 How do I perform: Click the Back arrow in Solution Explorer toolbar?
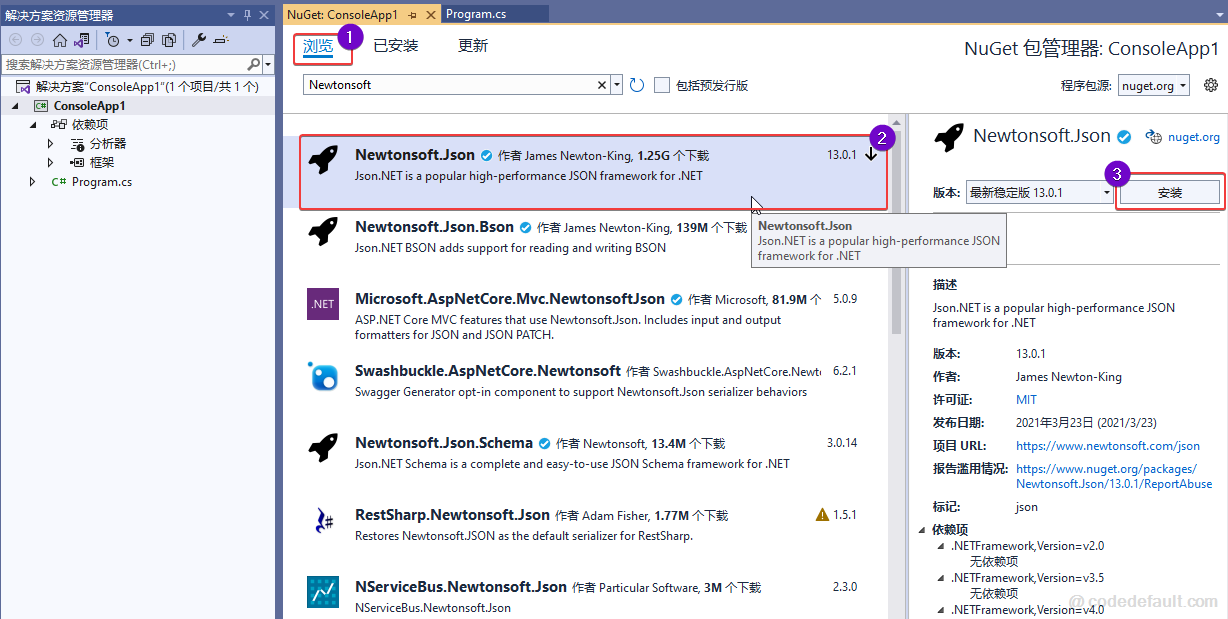pos(15,40)
